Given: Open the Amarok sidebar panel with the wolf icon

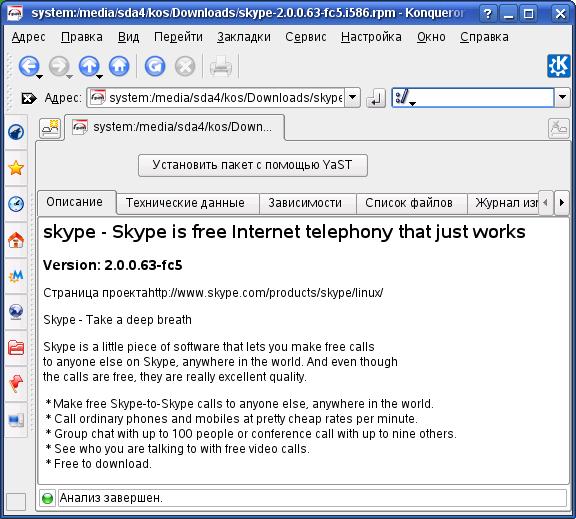Looking at the screenshot, I should [16, 132].
